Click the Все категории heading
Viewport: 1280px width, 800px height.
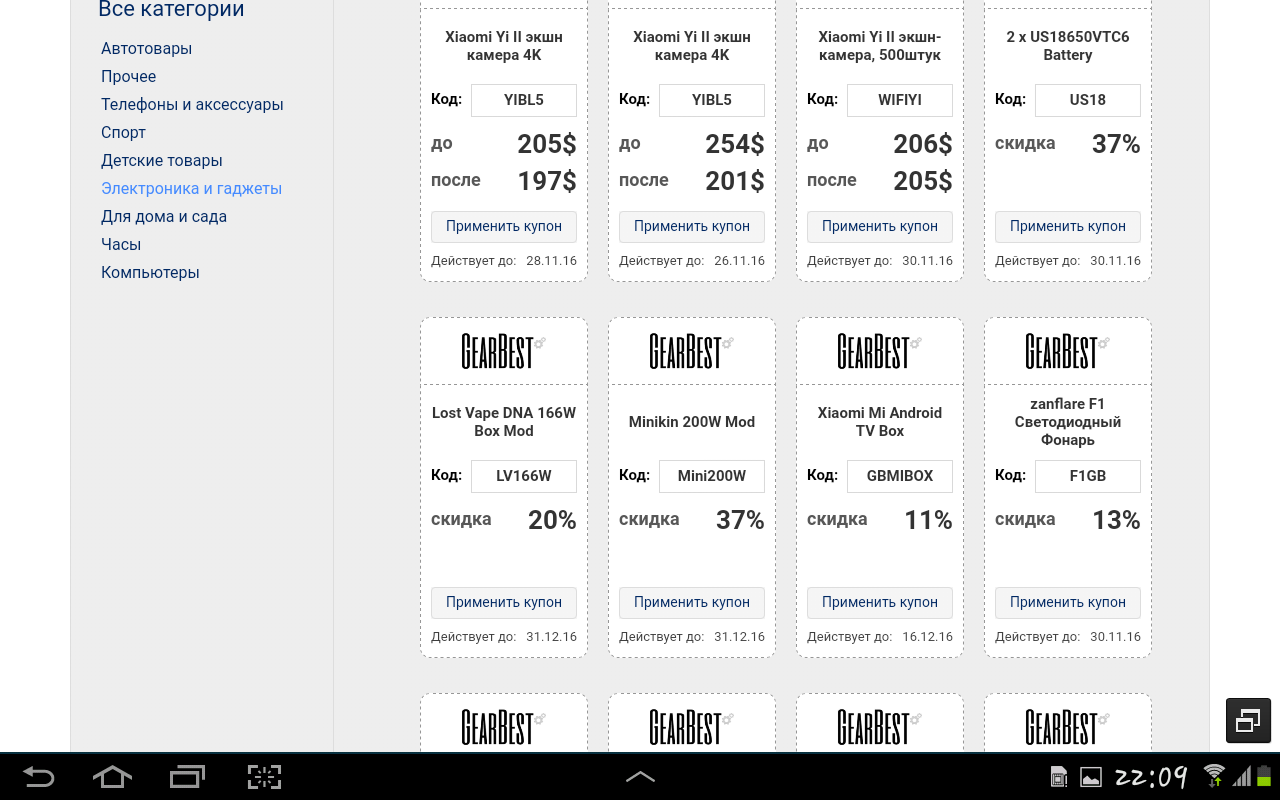171,10
